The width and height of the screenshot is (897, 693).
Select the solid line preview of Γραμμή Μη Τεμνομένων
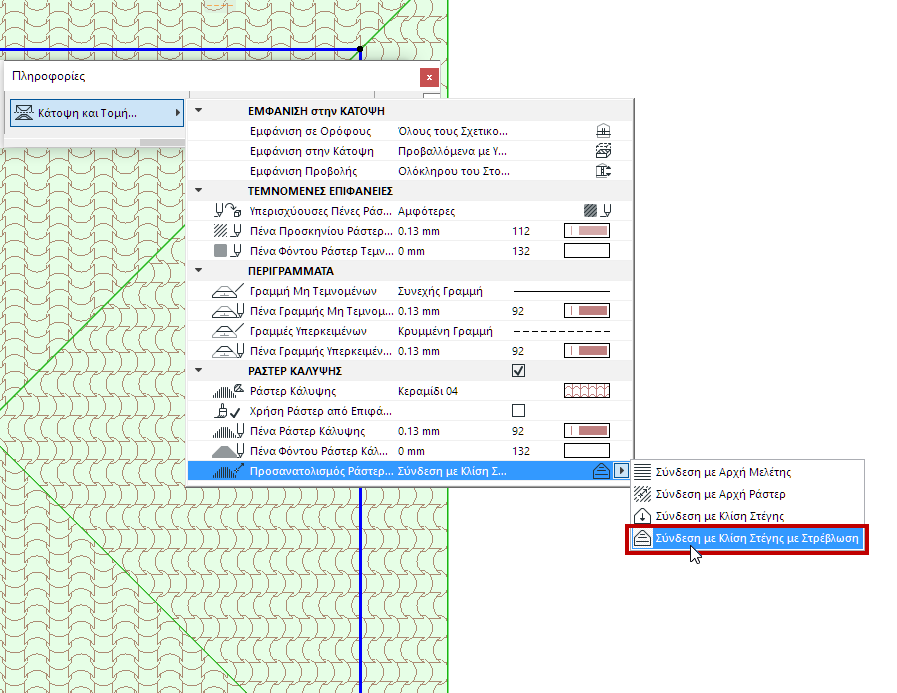[x=562, y=291]
